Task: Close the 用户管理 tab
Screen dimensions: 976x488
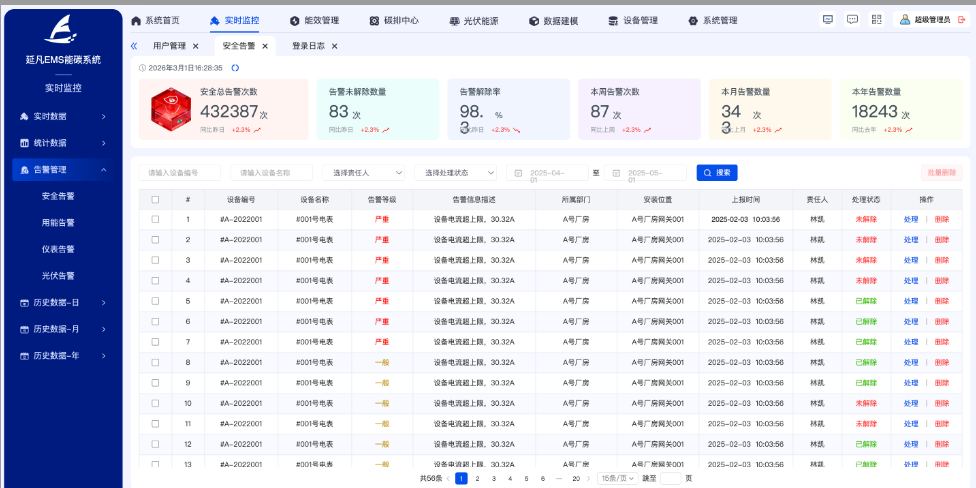Action: point(195,46)
